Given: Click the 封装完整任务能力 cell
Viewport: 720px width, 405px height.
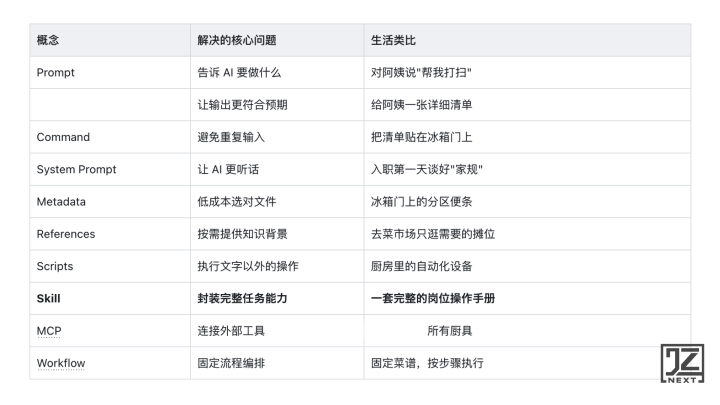Looking at the screenshot, I should 245,298.
